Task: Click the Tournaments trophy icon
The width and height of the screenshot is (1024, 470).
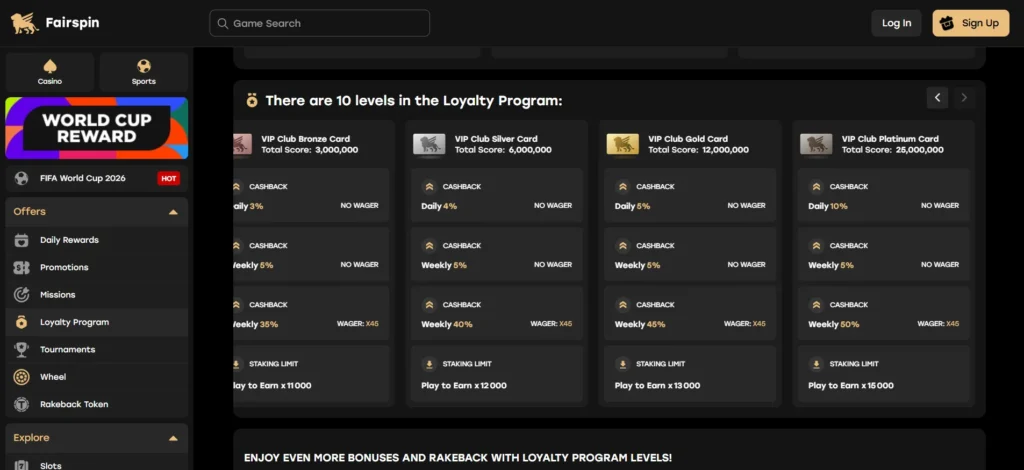Action: coord(22,350)
